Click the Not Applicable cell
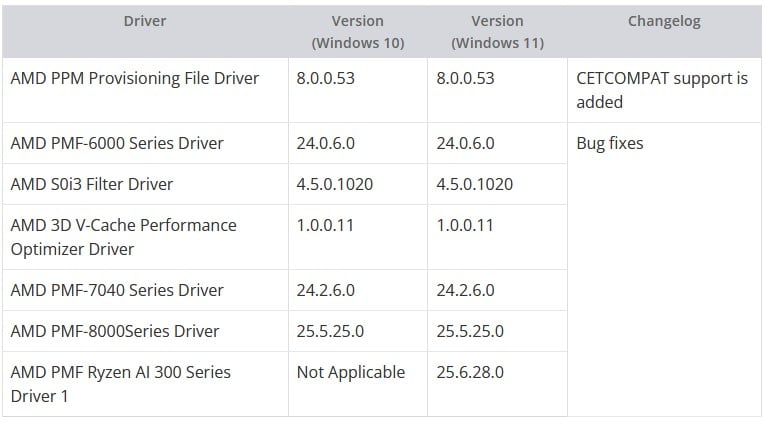This screenshot has height=424, width=766. click(x=351, y=372)
